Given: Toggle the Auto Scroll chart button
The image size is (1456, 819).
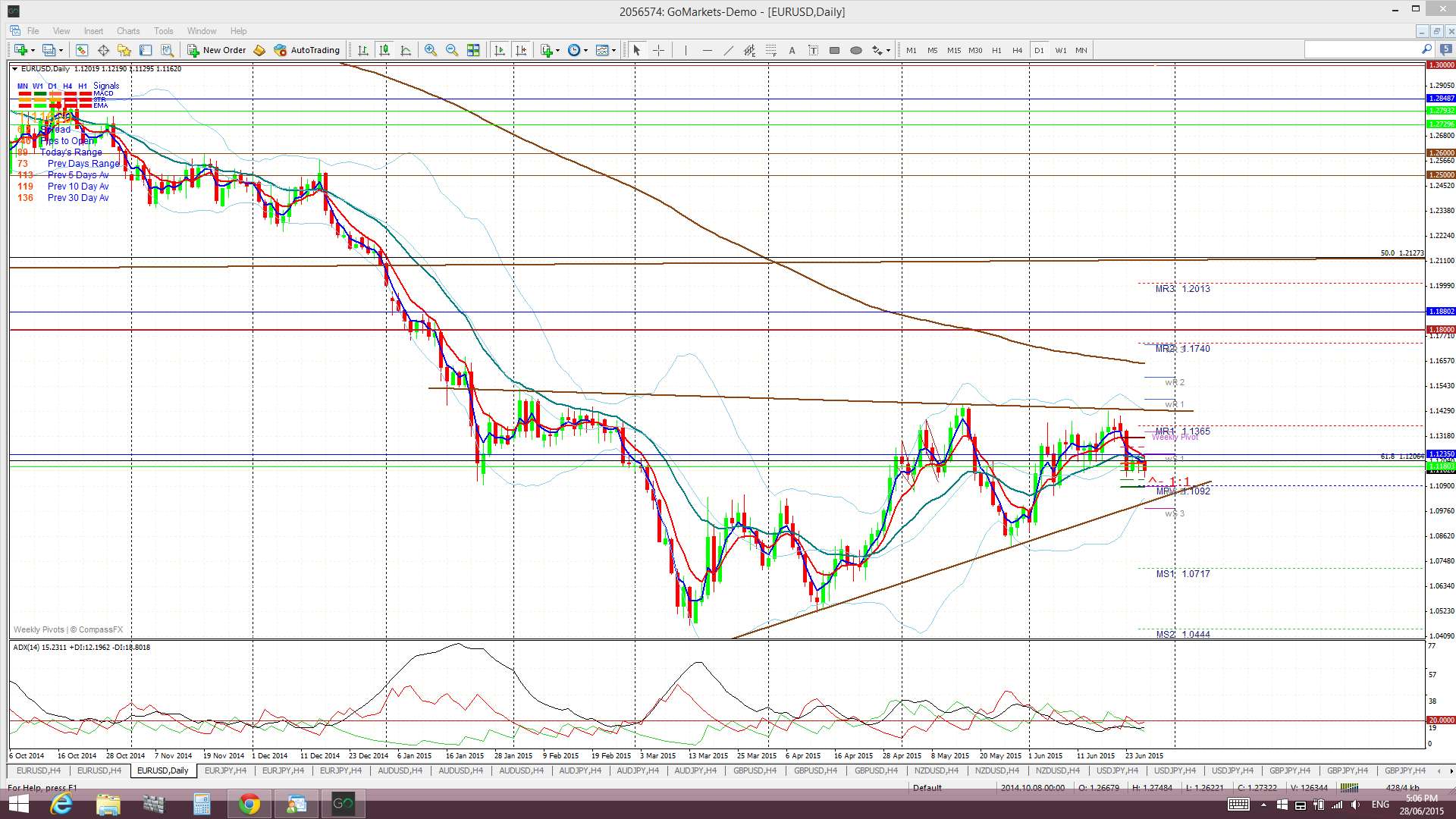Looking at the screenshot, I should 499,50.
